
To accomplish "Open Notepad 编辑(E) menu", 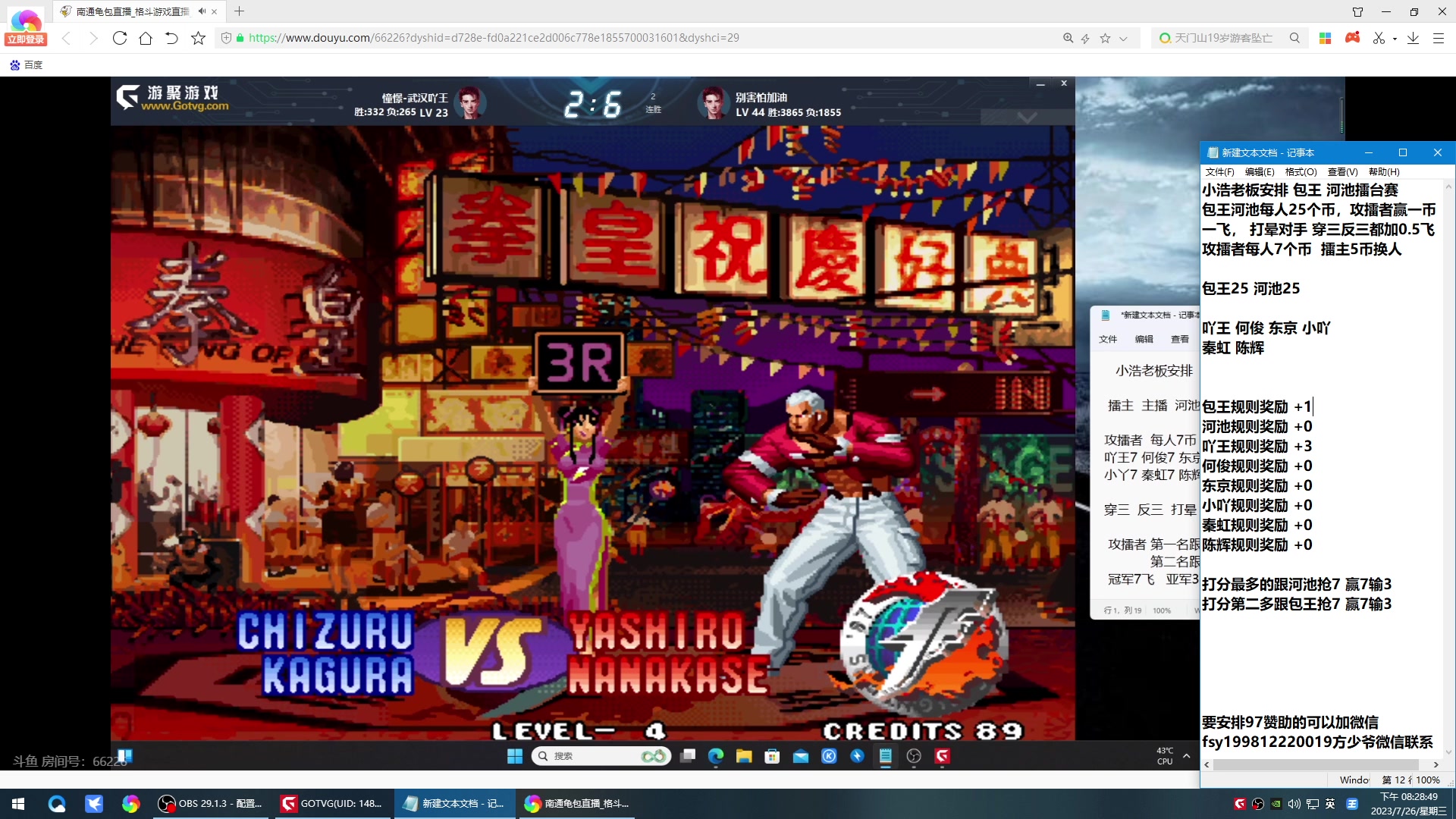I will pos(1260,172).
